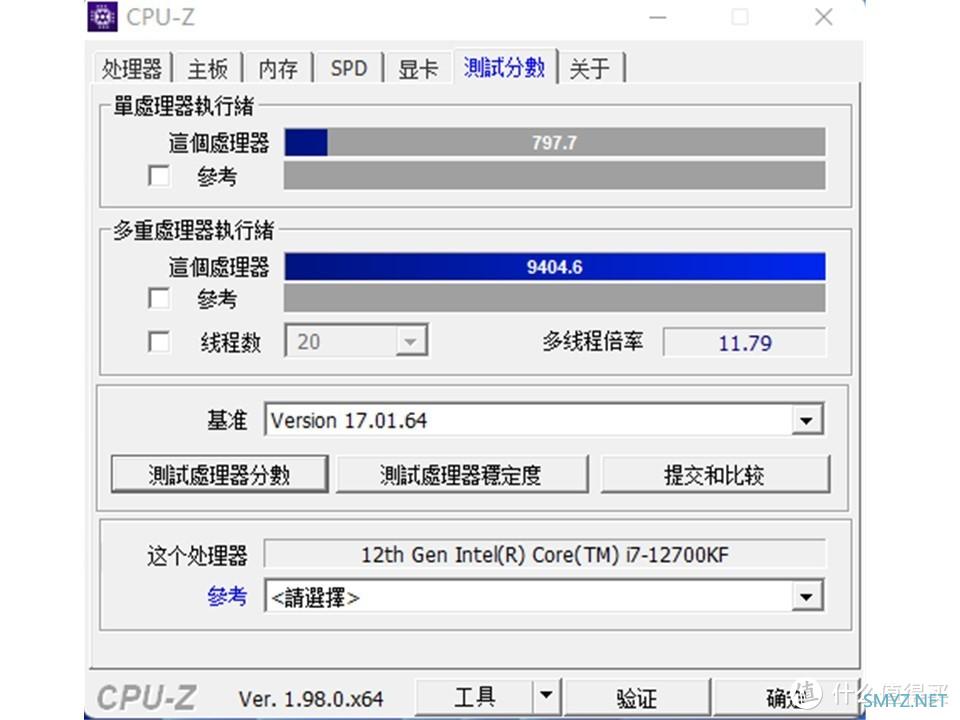Open the 參考 <請選擇> processor dropdown
Image resolution: width=960 pixels, height=720 pixels.
tap(544, 596)
